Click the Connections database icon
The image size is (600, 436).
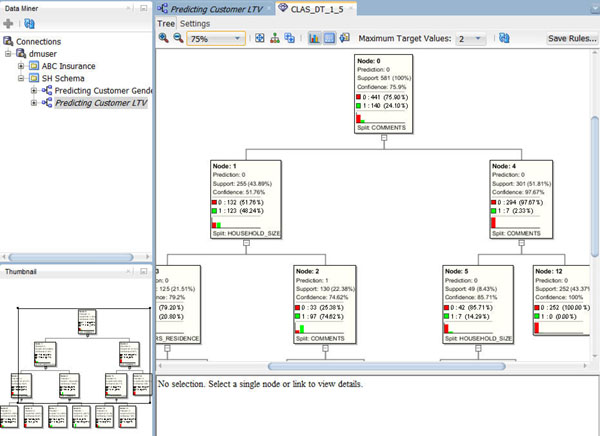click(x=8, y=41)
